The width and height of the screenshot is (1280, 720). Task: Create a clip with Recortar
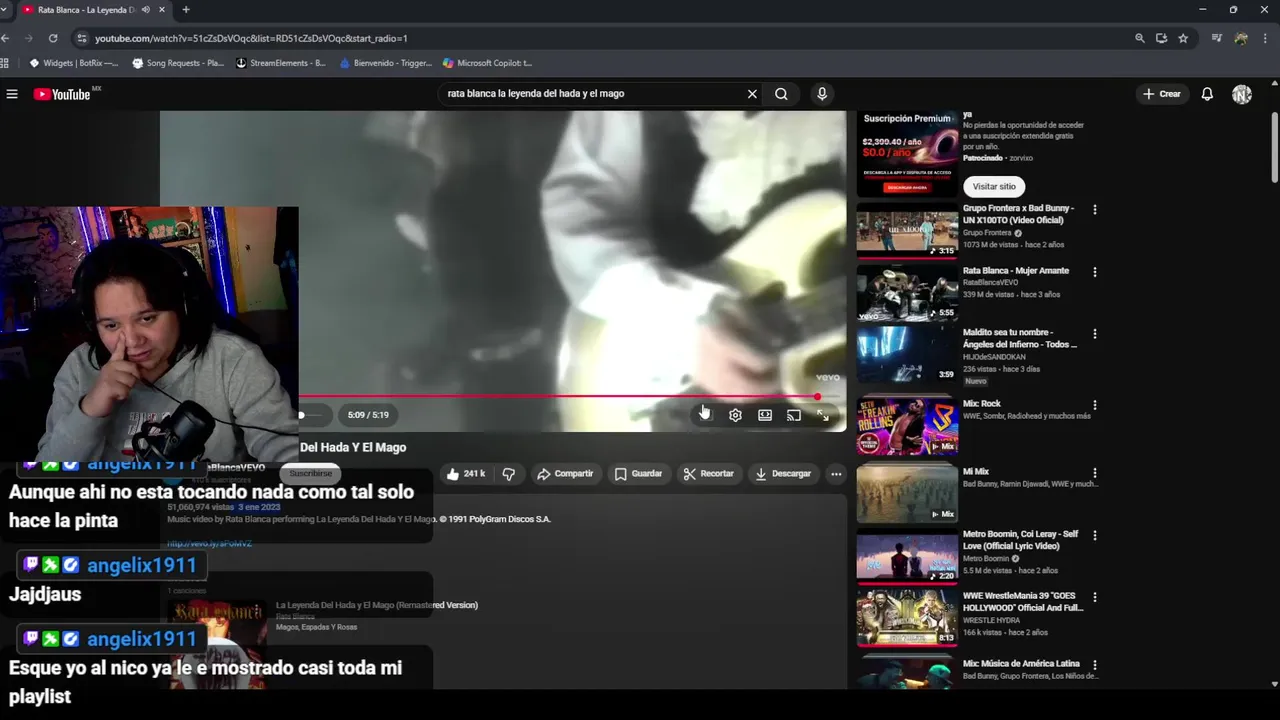point(709,474)
